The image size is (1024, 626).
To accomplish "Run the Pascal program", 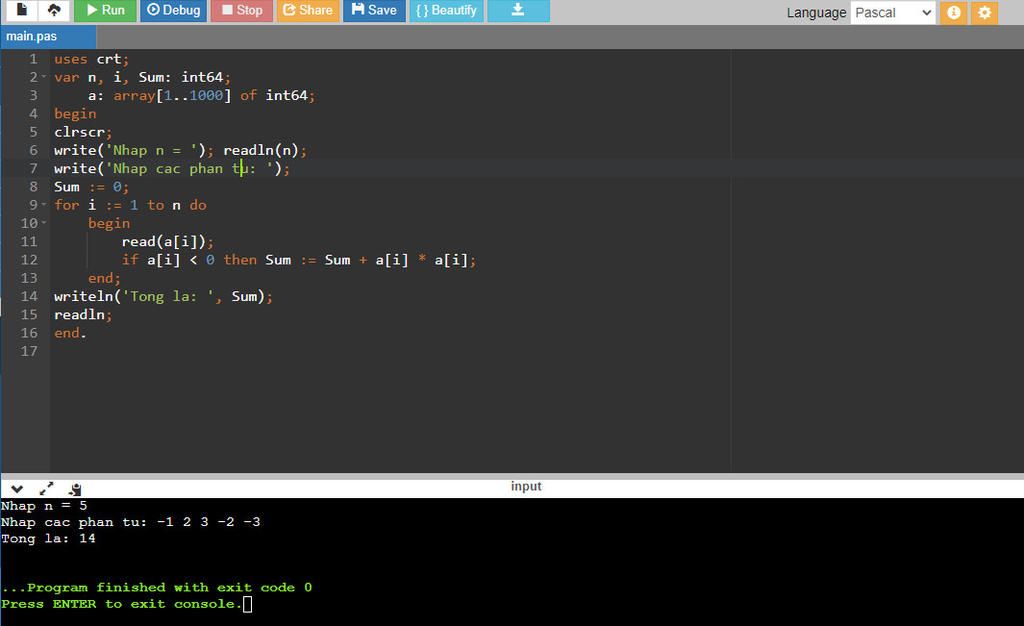I will pos(105,10).
